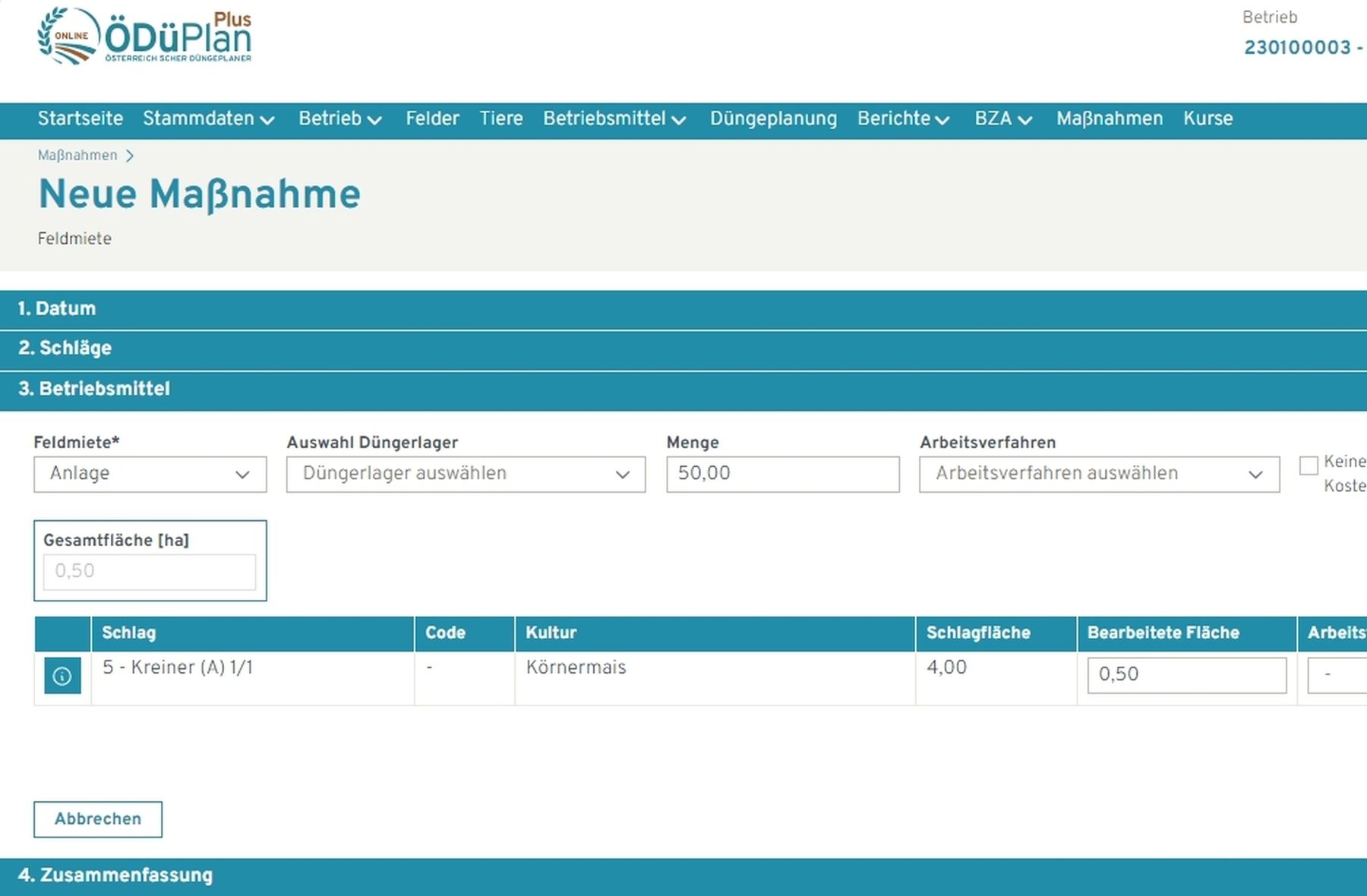
Task: Expand the 4. Zusammenfassung section
Action: (x=115, y=875)
